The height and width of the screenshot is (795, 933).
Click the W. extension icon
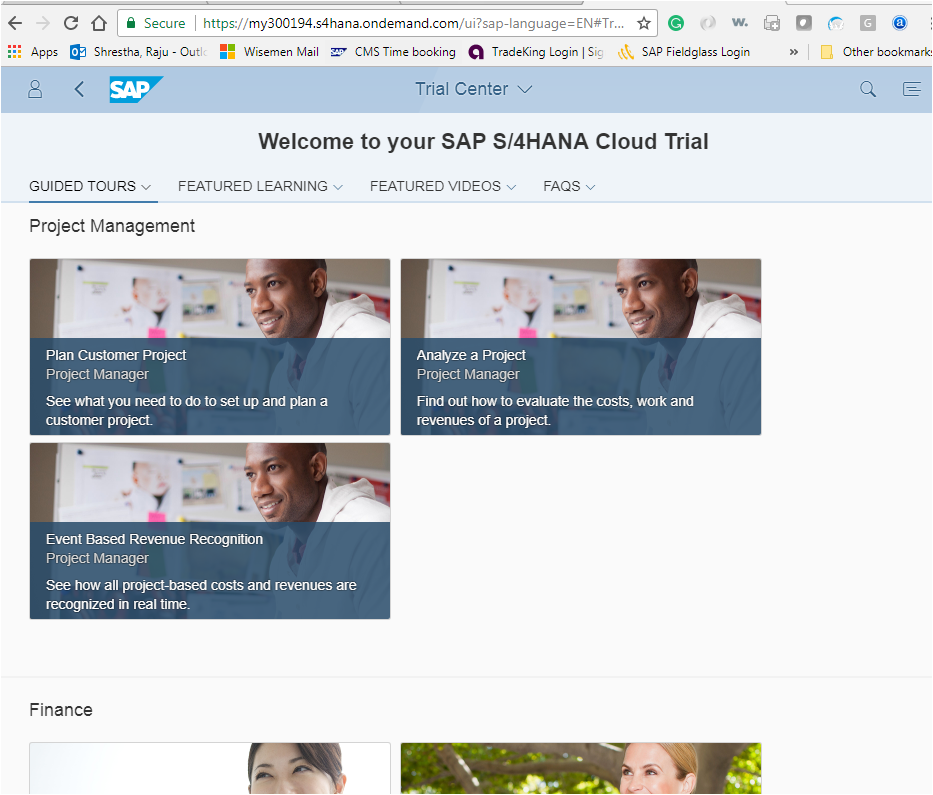coord(740,23)
